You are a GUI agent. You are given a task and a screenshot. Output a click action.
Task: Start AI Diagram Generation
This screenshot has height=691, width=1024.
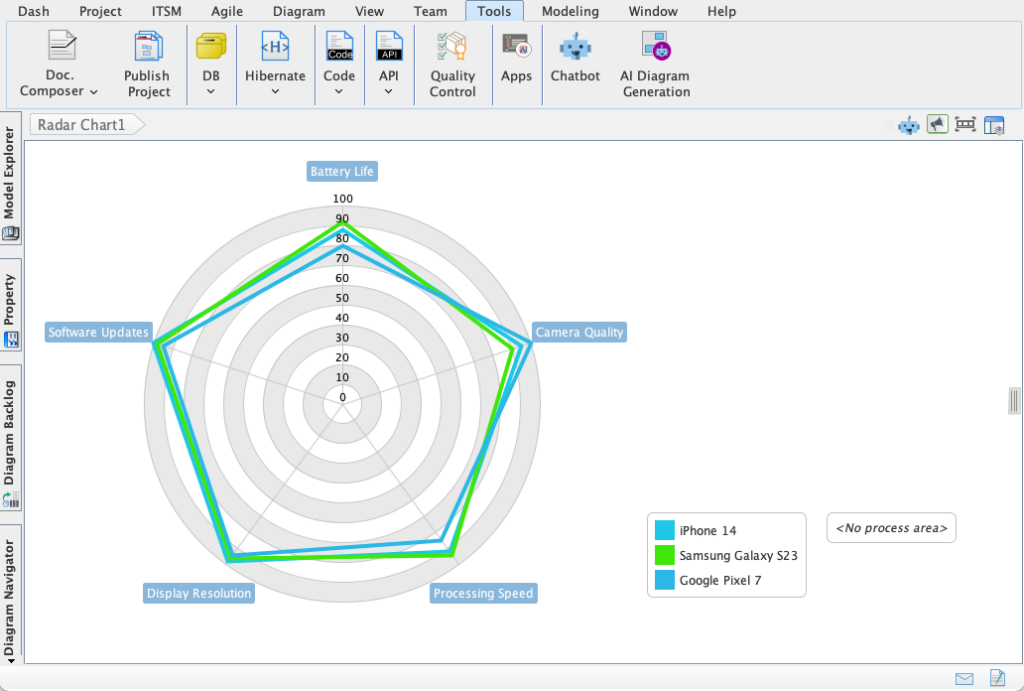pyautogui.click(x=655, y=62)
